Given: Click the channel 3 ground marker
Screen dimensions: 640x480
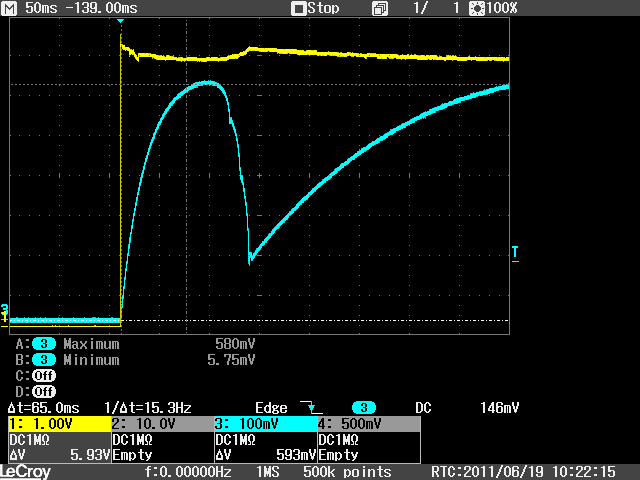Looking at the screenshot, I should point(4,309).
